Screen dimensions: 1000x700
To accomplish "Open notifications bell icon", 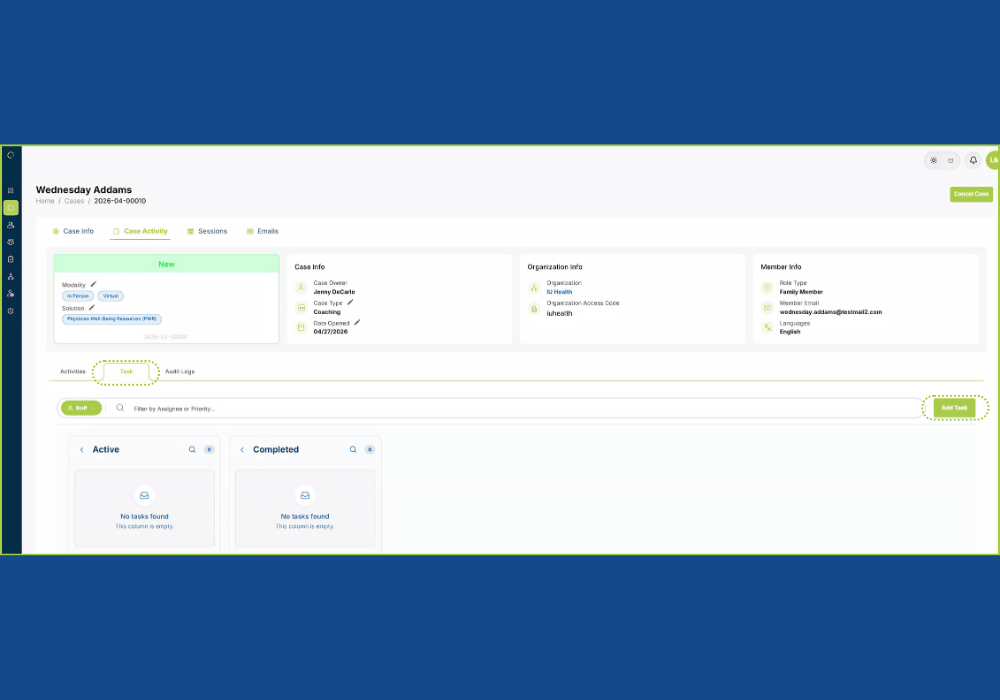I will coord(973,161).
